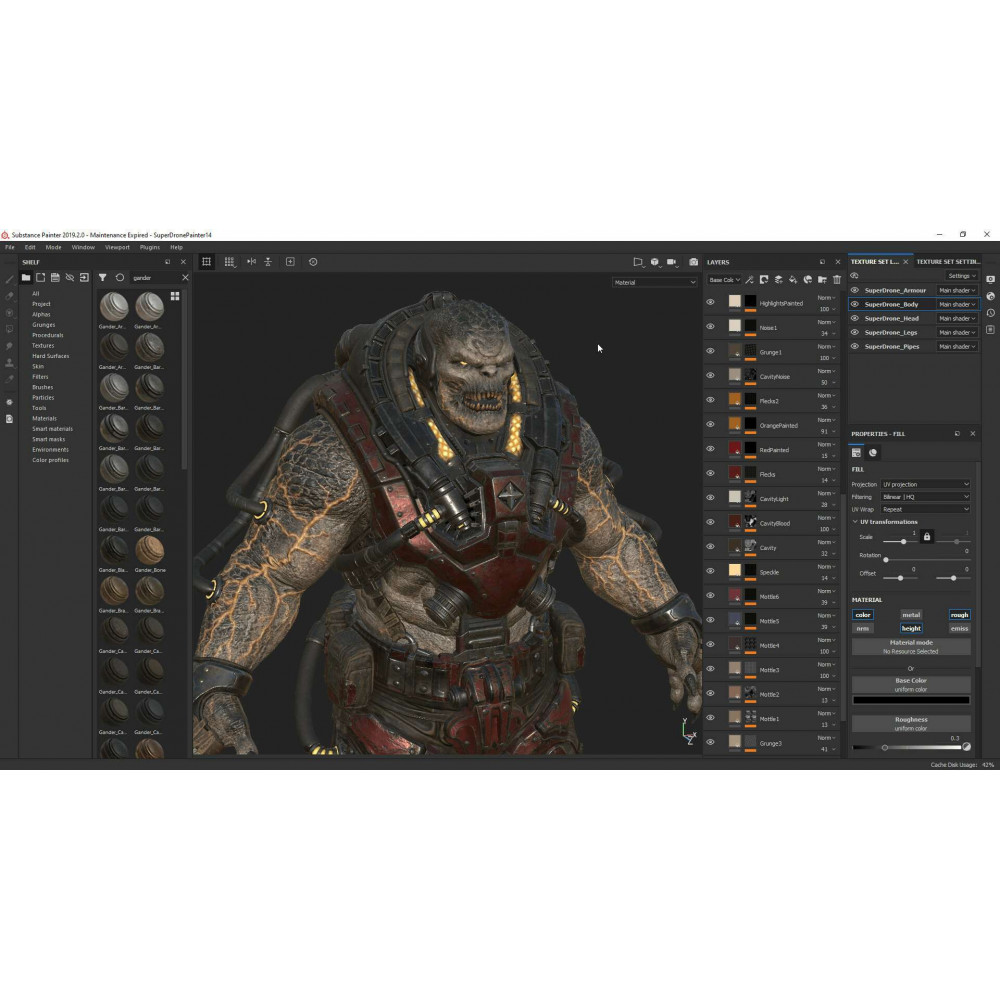Open the Projection dropdown showing UV projection
The image size is (1000, 1000).
tap(925, 484)
